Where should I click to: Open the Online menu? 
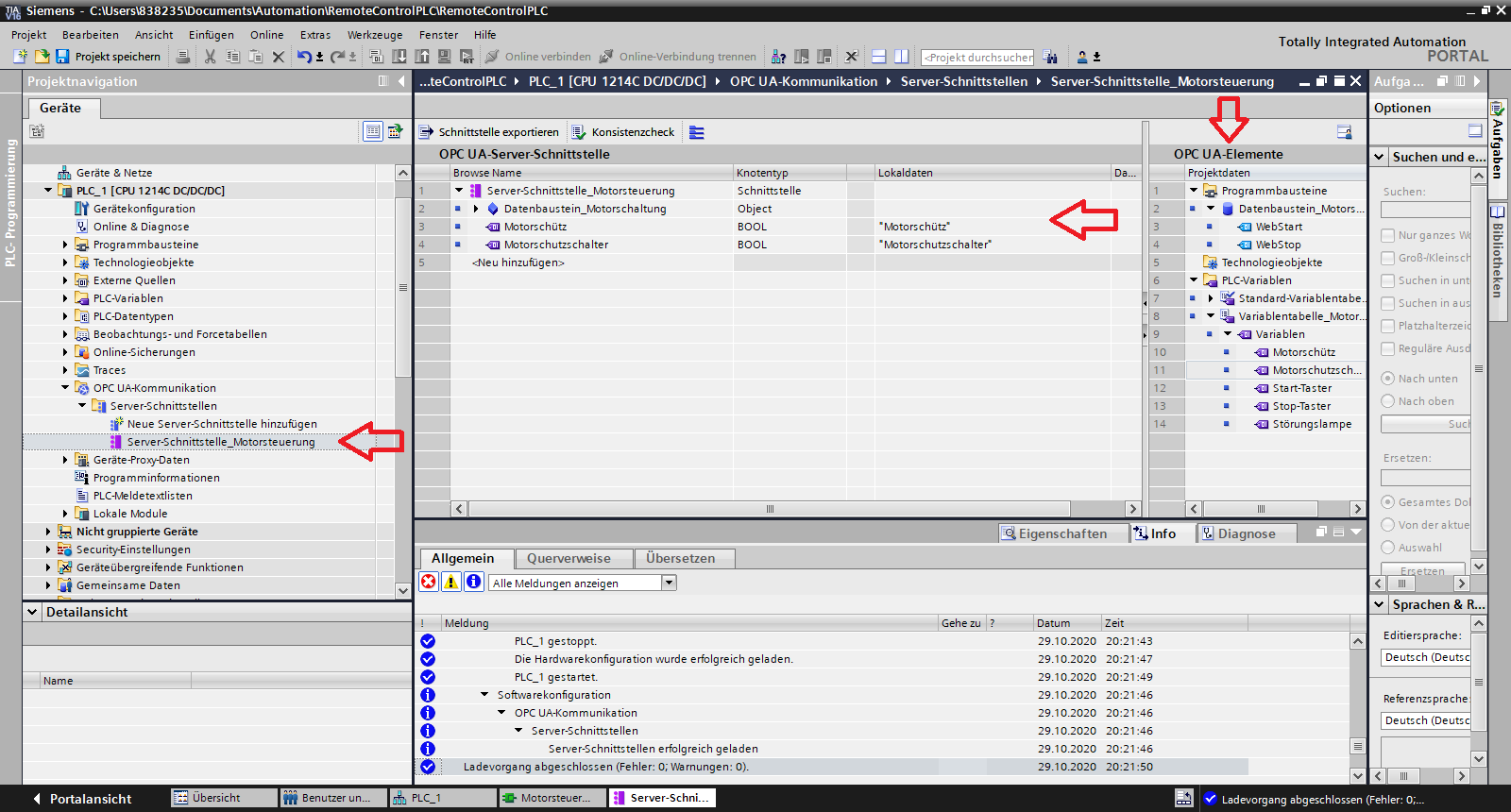(x=267, y=35)
